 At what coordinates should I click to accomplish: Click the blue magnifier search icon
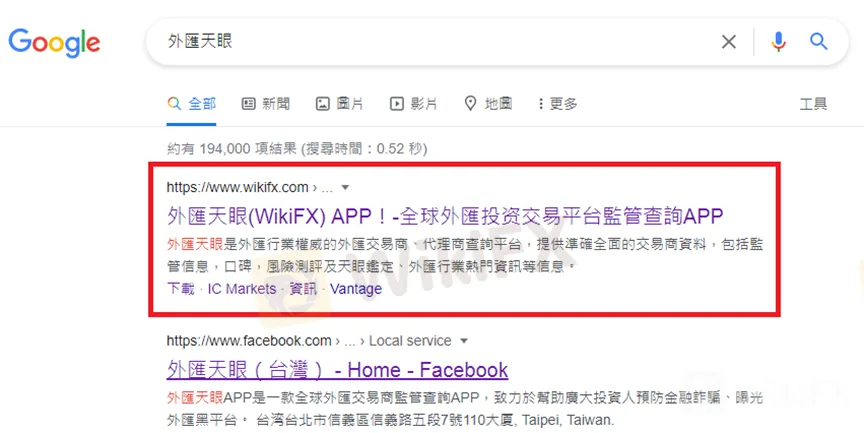pos(818,41)
